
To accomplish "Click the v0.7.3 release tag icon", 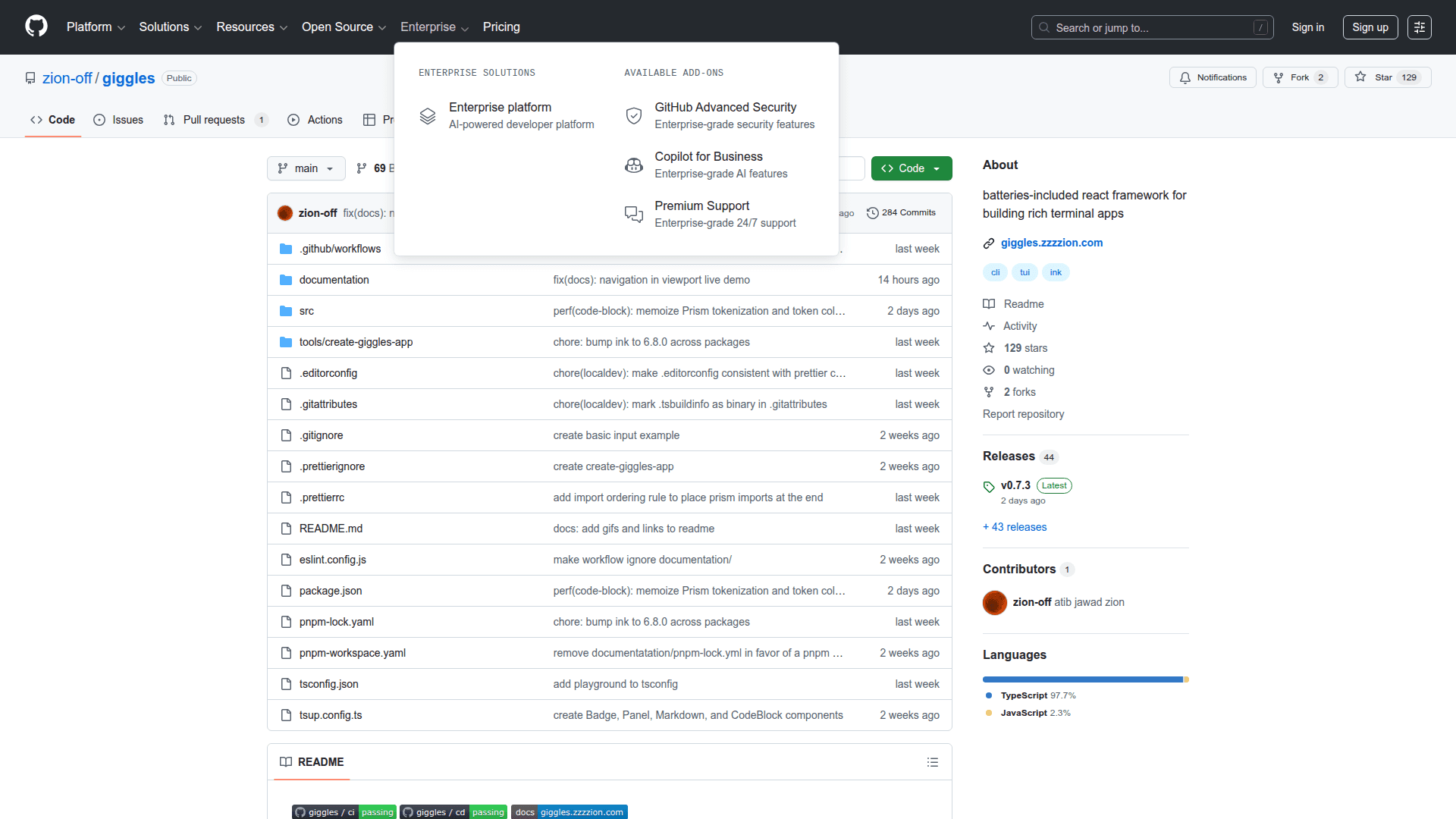I will pos(989,487).
